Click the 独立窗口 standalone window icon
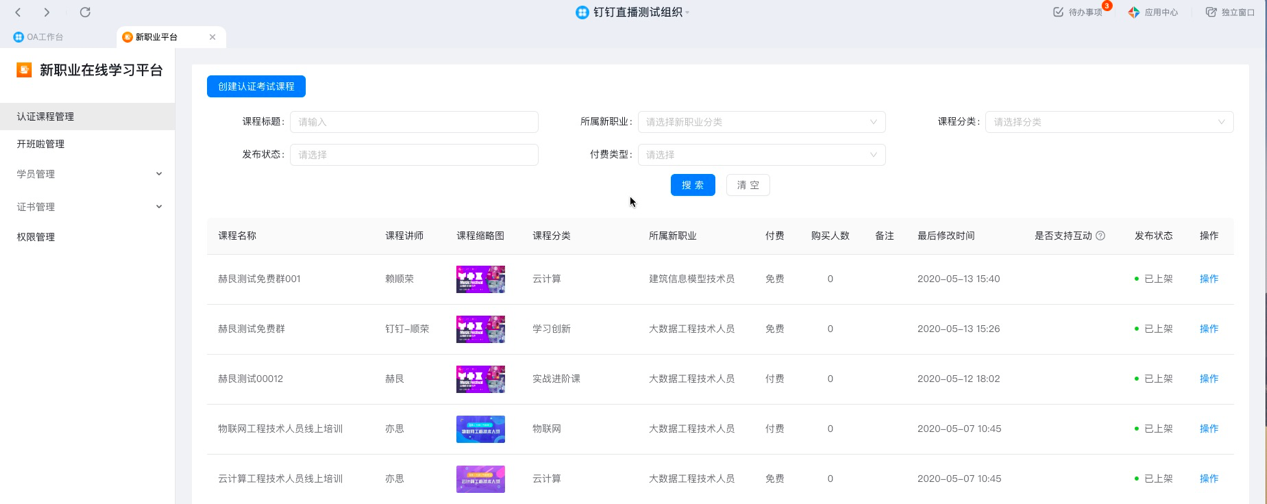The height and width of the screenshot is (504, 1267). pos(1211,12)
